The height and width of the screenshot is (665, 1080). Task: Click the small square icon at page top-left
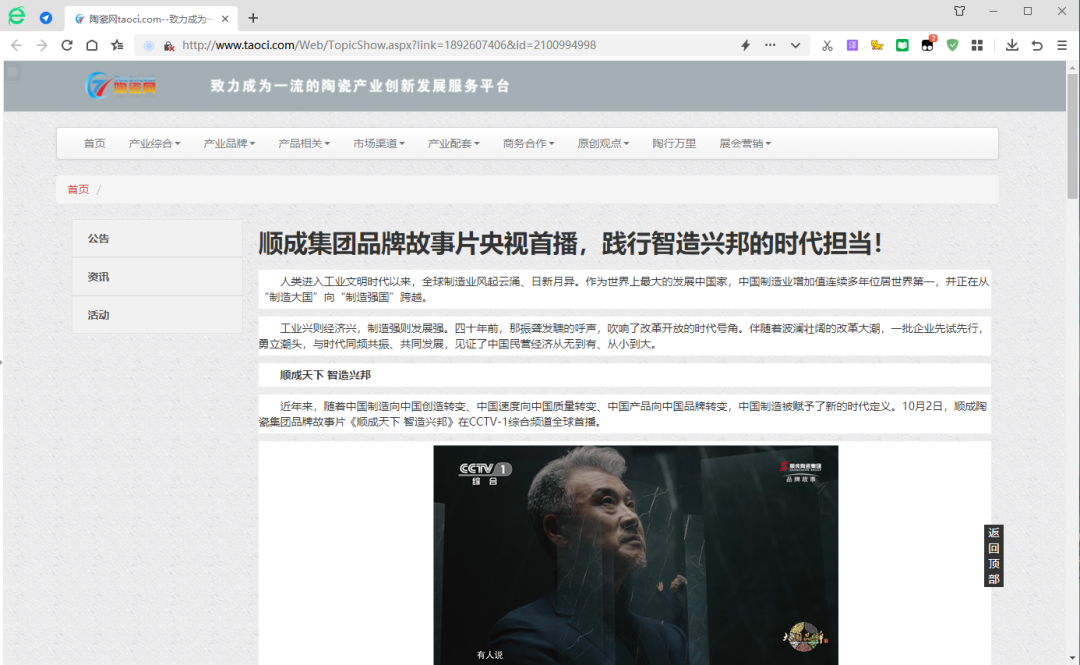click(12, 71)
